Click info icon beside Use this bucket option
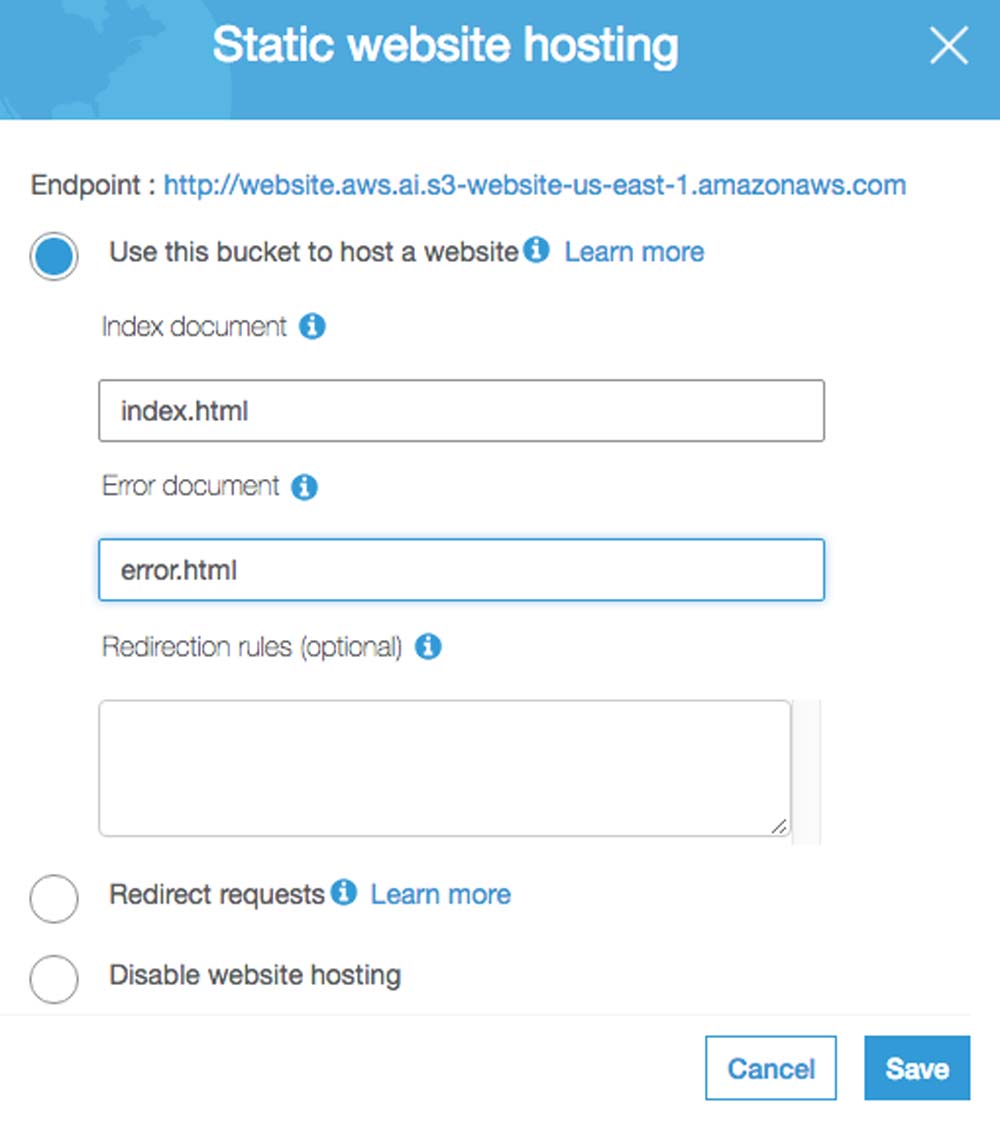This screenshot has width=1000, height=1122. point(536,250)
